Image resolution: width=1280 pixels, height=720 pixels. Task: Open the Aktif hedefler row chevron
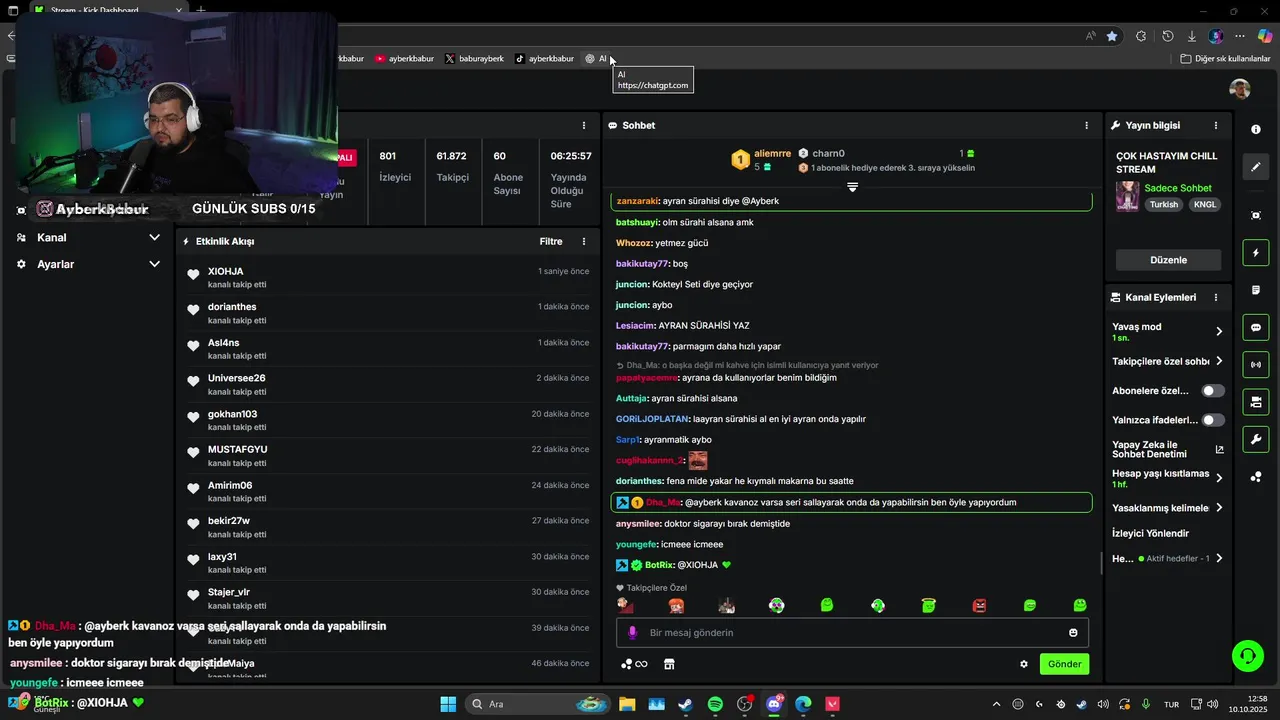pos(1219,558)
